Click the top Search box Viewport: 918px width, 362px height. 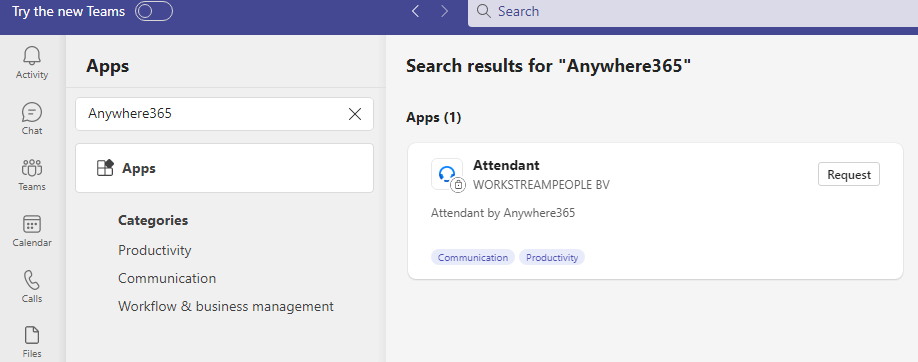click(693, 12)
